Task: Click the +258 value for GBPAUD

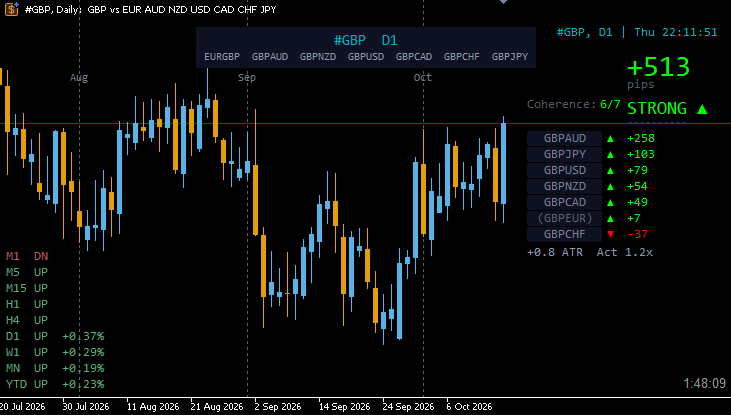Action: tap(641, 138)
